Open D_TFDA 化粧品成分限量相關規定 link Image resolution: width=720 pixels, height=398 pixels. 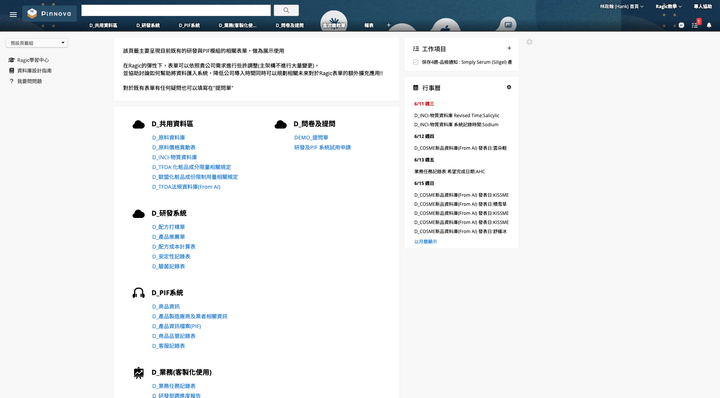coord(191,167)
